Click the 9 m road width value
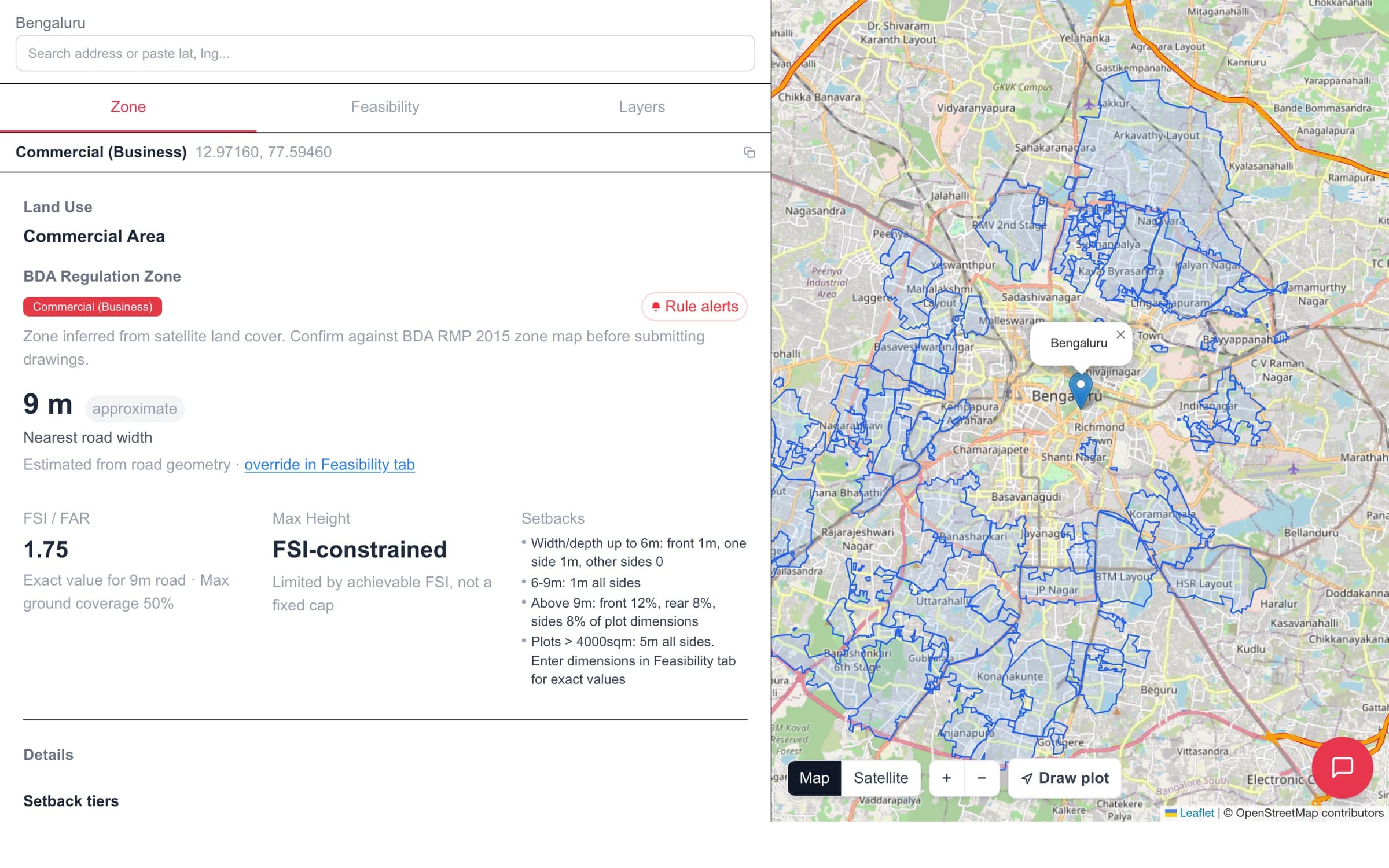1389x868 pixels. (x=47, y=404)
